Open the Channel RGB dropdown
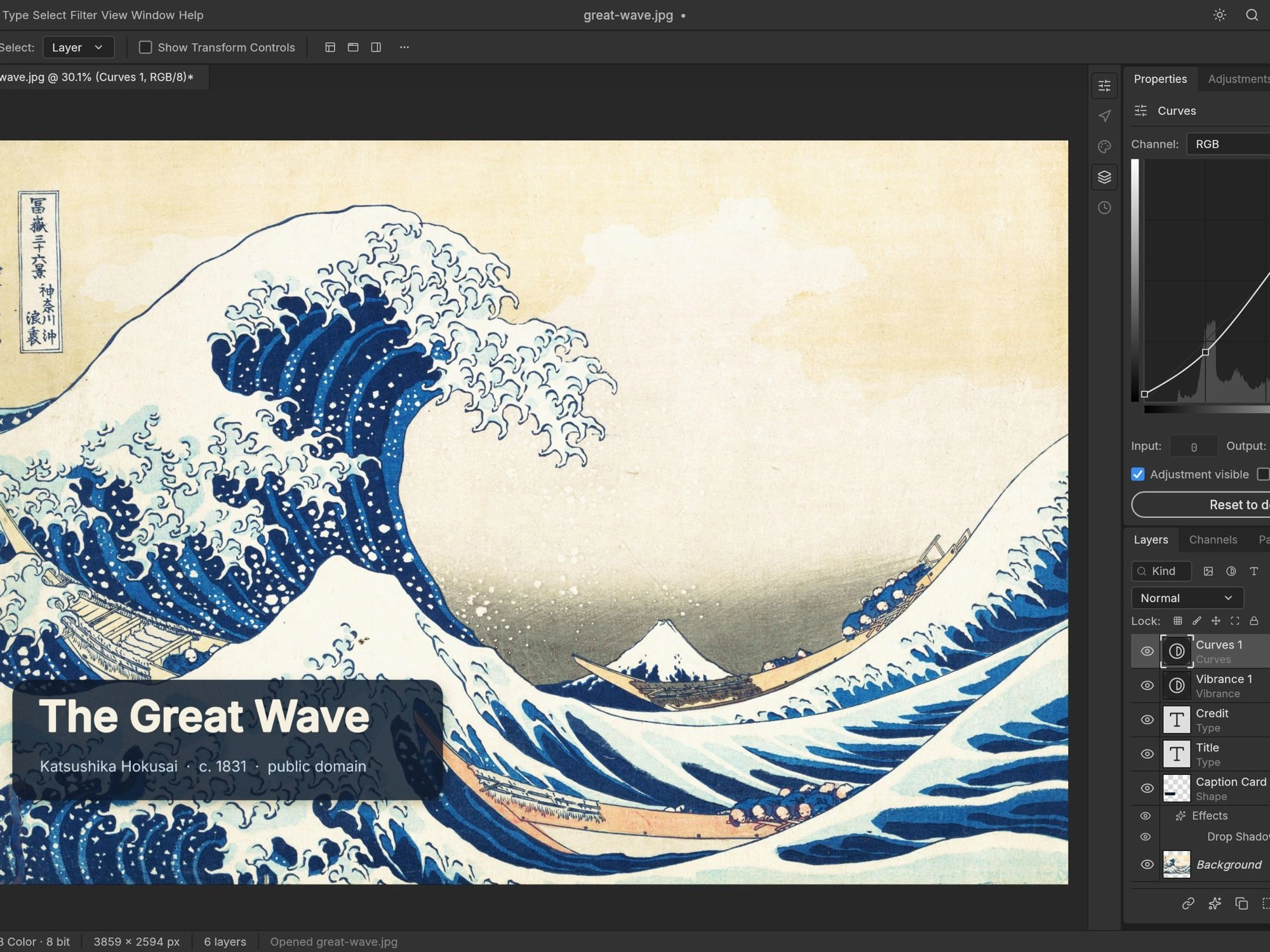 tap(1228, 144)
